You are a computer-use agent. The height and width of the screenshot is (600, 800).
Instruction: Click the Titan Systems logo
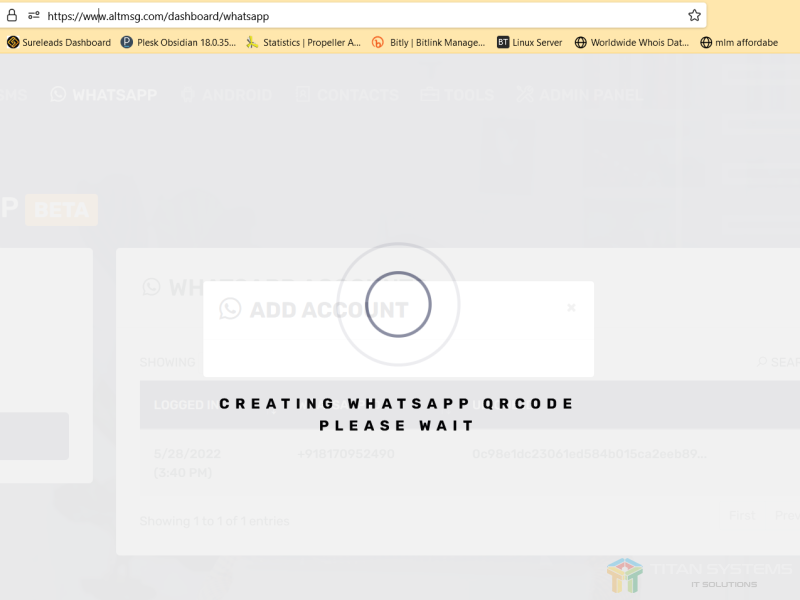[x=690, y=575]
